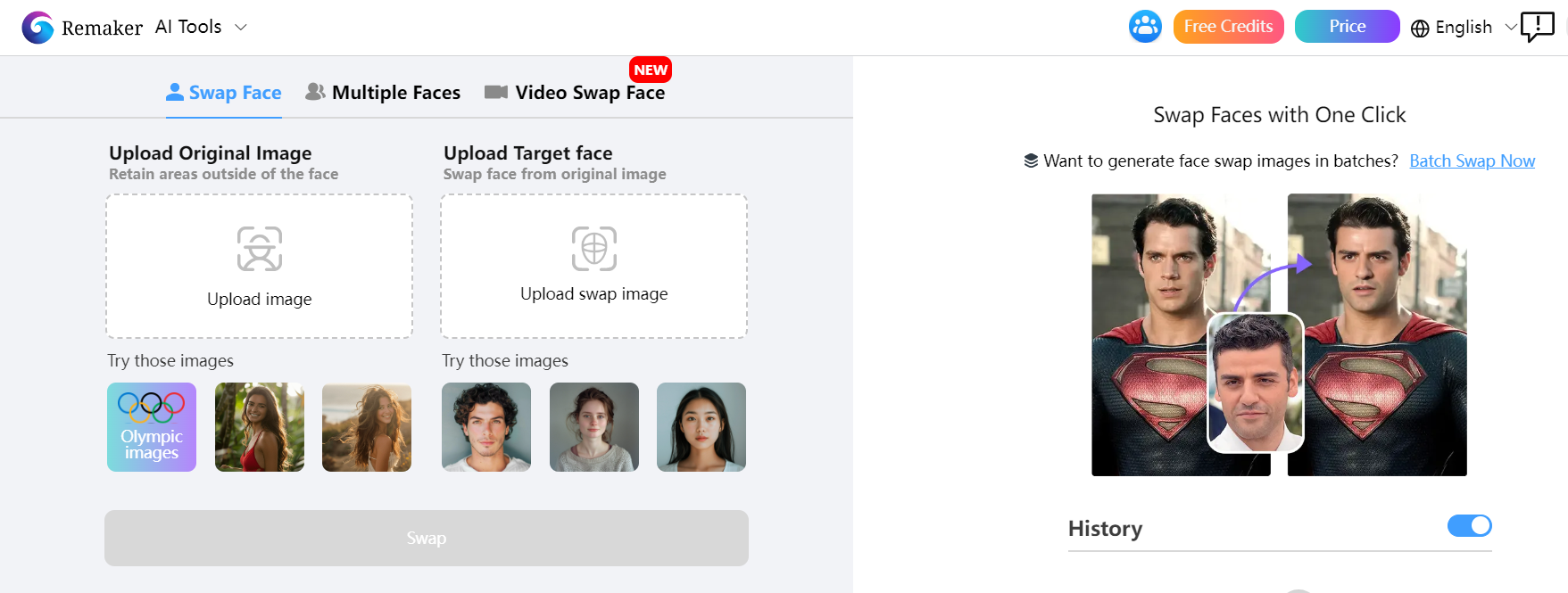This screenshot has width=1568, height=593.
Task: Toggle the History switch off
Action: (x=1469, y=526)
